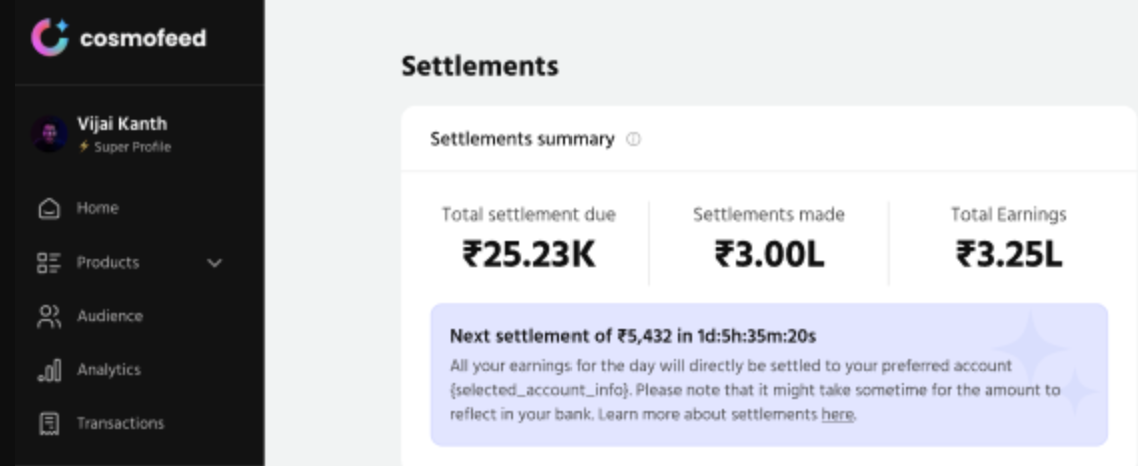Click the Cosmofeed logo icon
1138x466 pixels.
[48, 37]
